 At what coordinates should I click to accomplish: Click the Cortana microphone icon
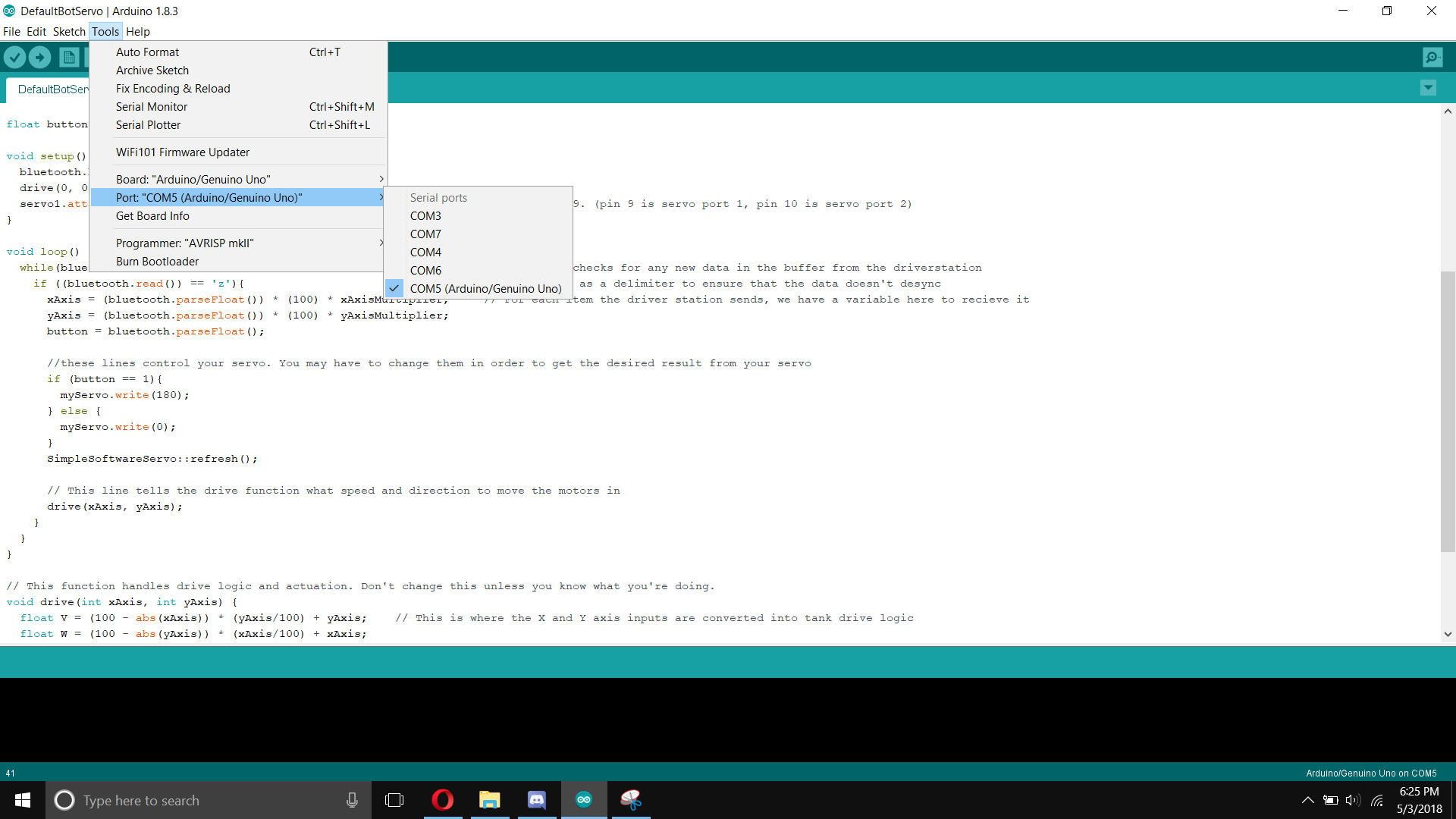pos(352,800)
